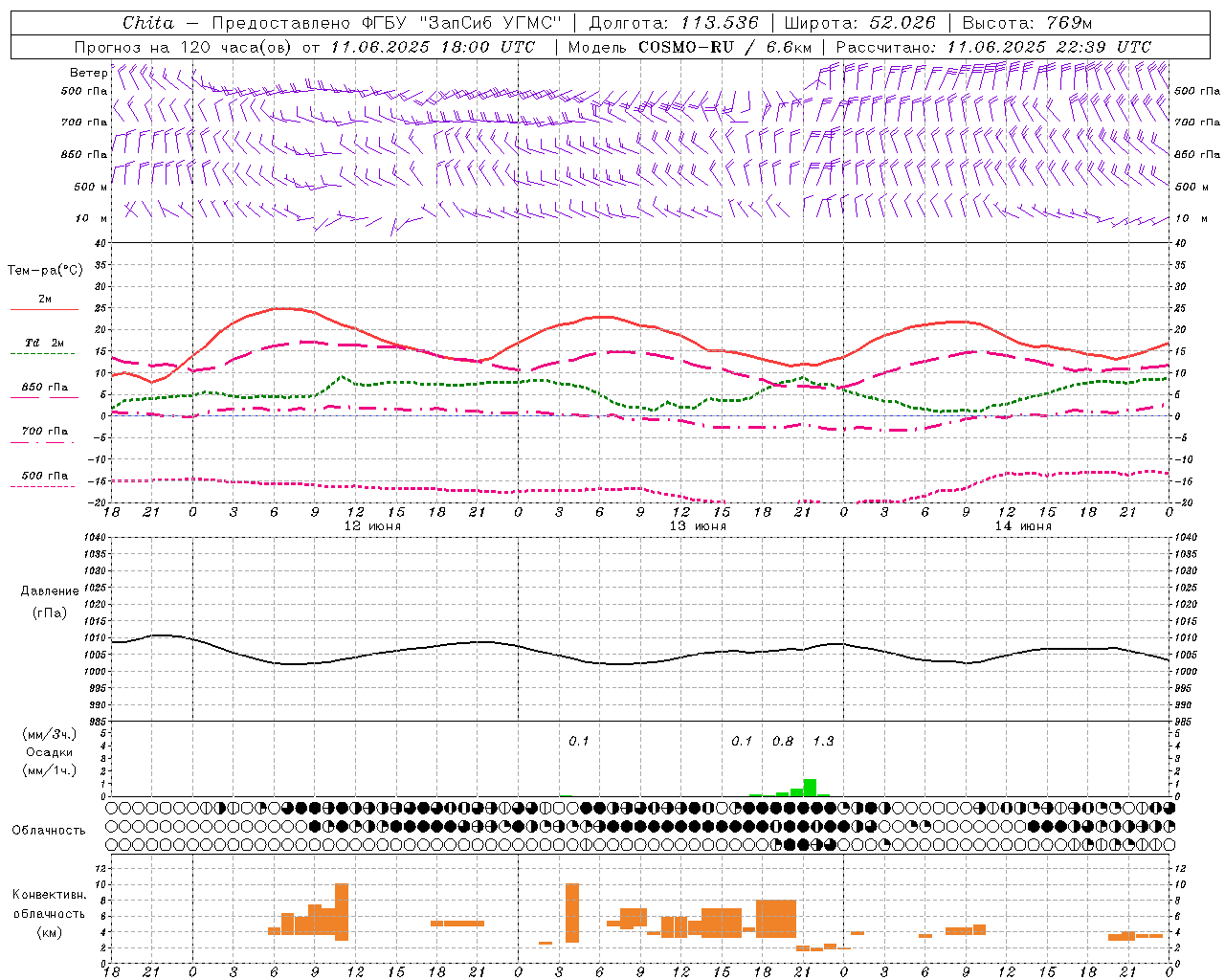Select the "Осадки" precipitation label
1225x980 pixels.
pos(50,752)
